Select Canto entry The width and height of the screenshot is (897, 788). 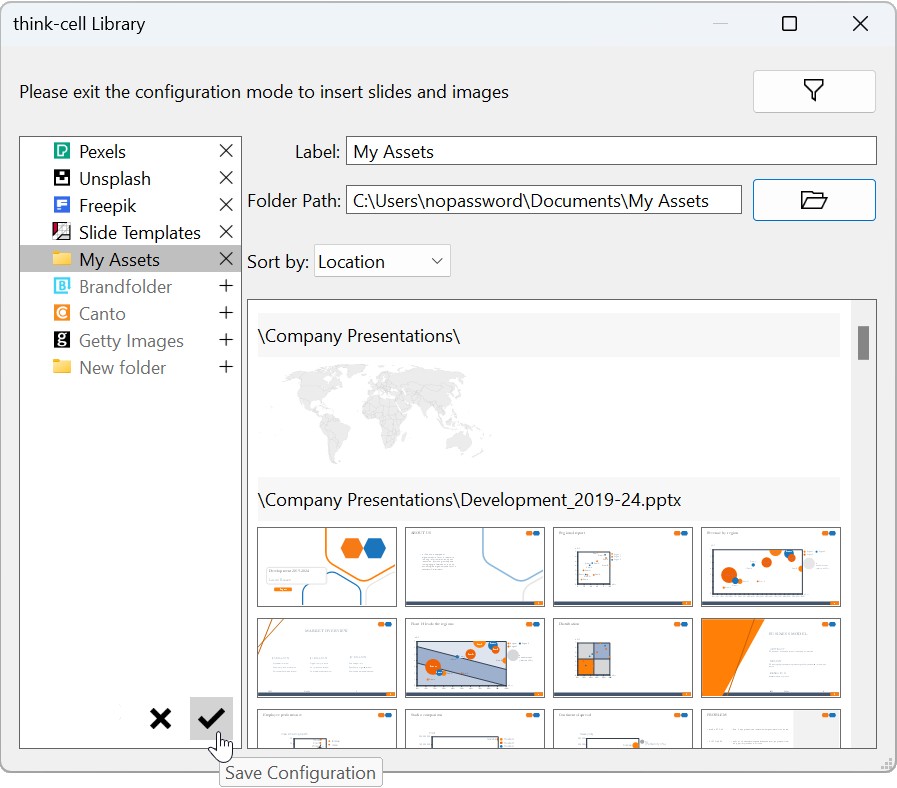130,313
